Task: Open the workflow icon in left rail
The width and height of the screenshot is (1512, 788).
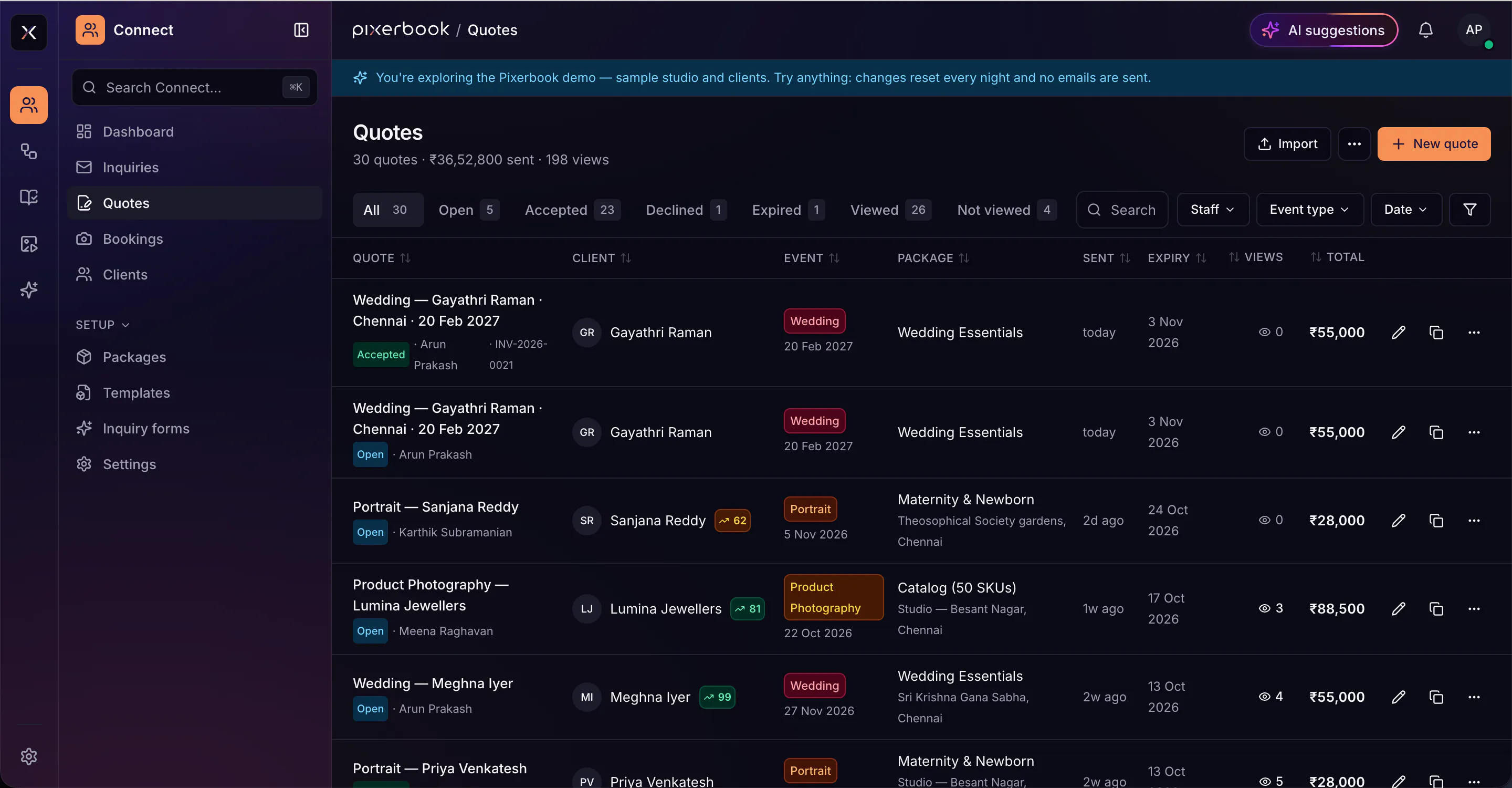Action: pos(29,151)
